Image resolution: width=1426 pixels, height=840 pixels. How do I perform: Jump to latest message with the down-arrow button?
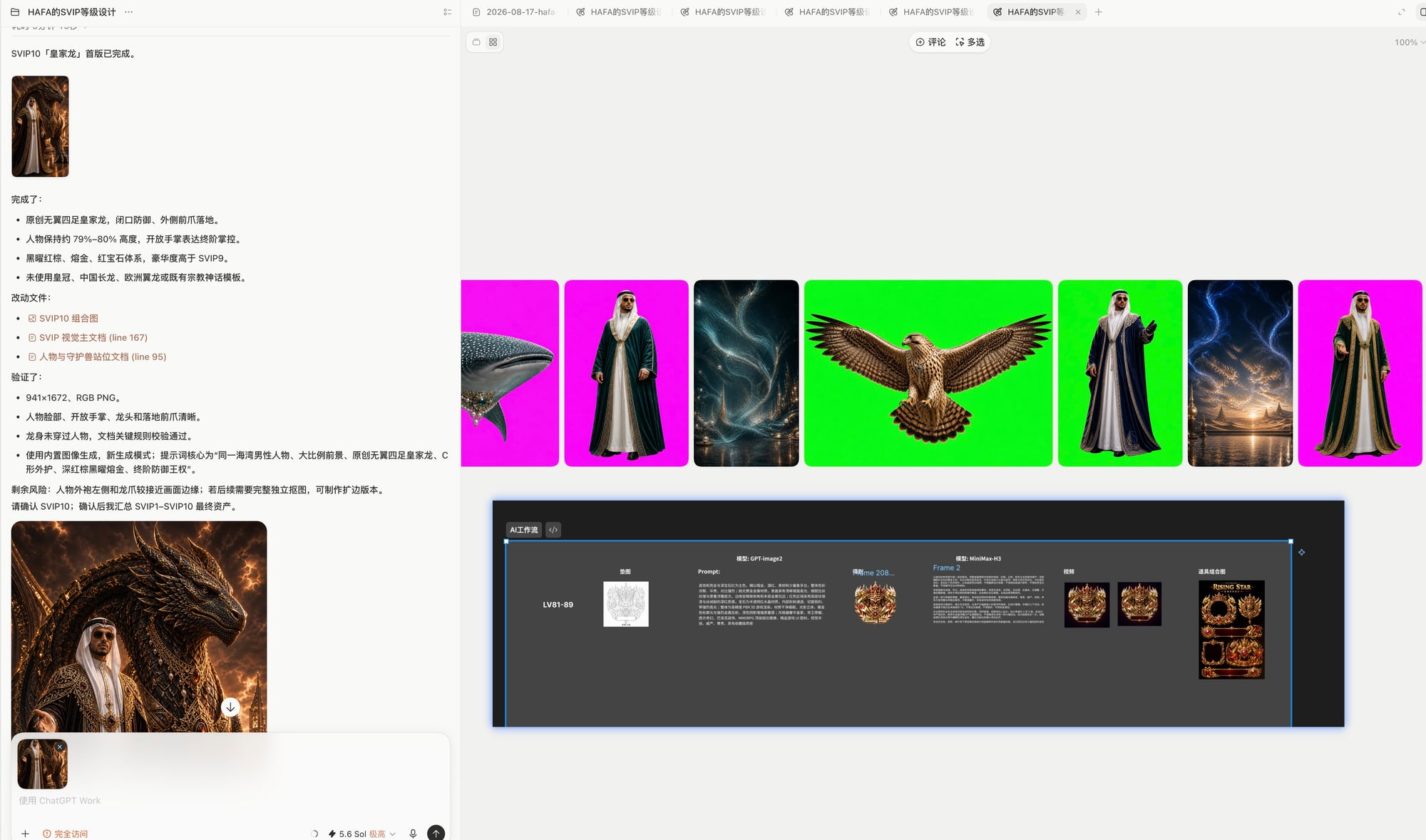[230, 707]
